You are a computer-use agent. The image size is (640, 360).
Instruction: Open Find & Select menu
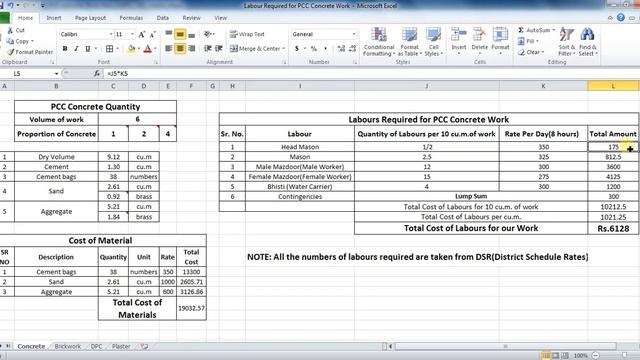[588, 42]
